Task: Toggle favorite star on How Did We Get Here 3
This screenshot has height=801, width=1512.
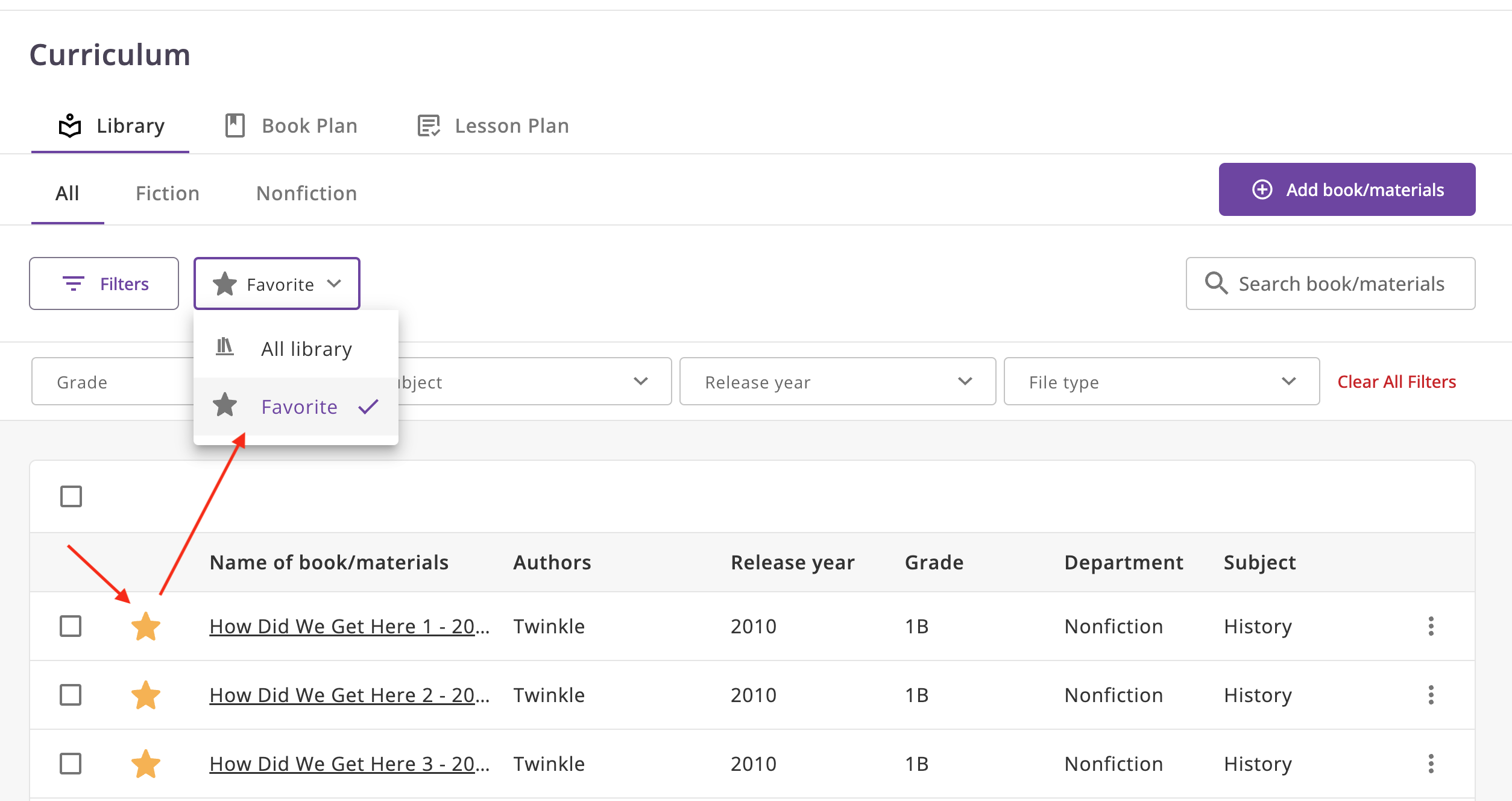Action: tap(146, 764)
